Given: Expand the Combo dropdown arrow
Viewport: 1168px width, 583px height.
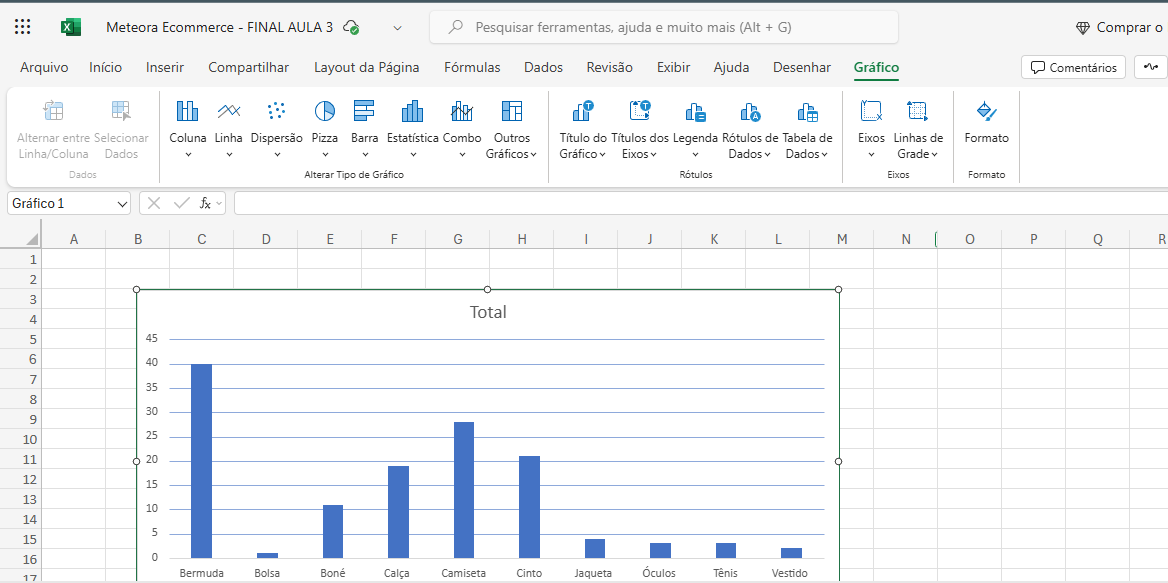Looking at the screenshot, I should [x=462, y=155].
